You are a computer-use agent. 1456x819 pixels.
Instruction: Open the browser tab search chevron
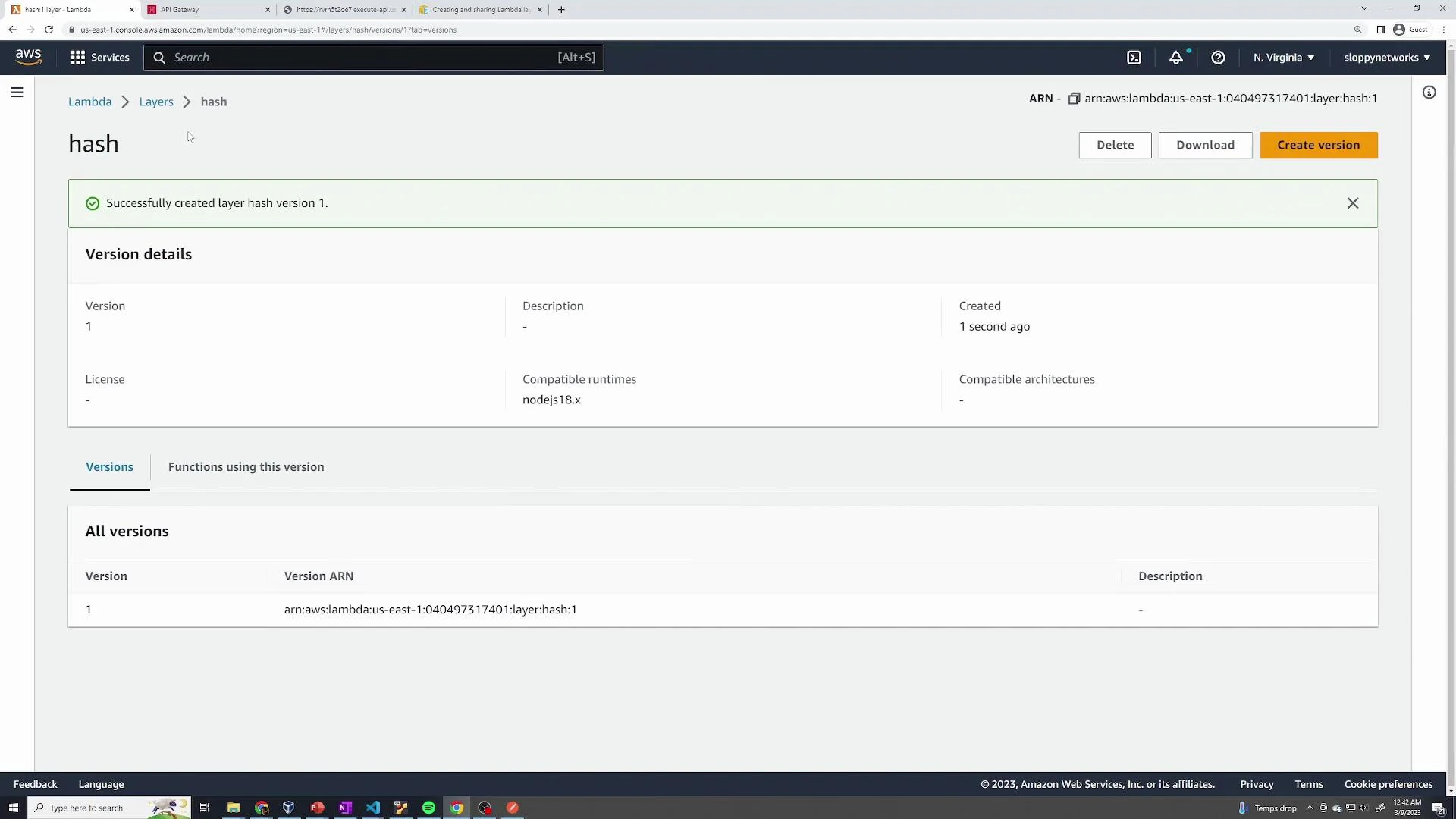coord(1363,8)
